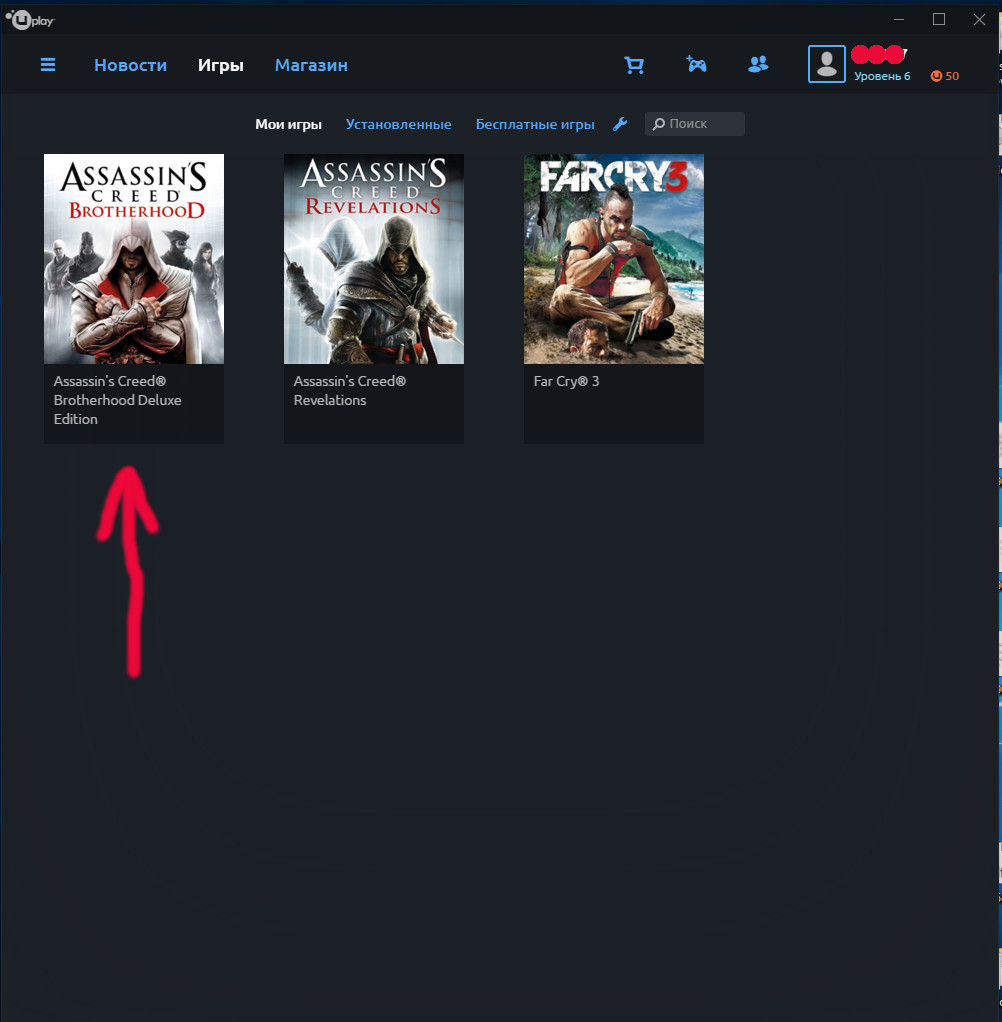Close the Uplay window
This screenshot has width=1002, height=1022.
(979, 20)
